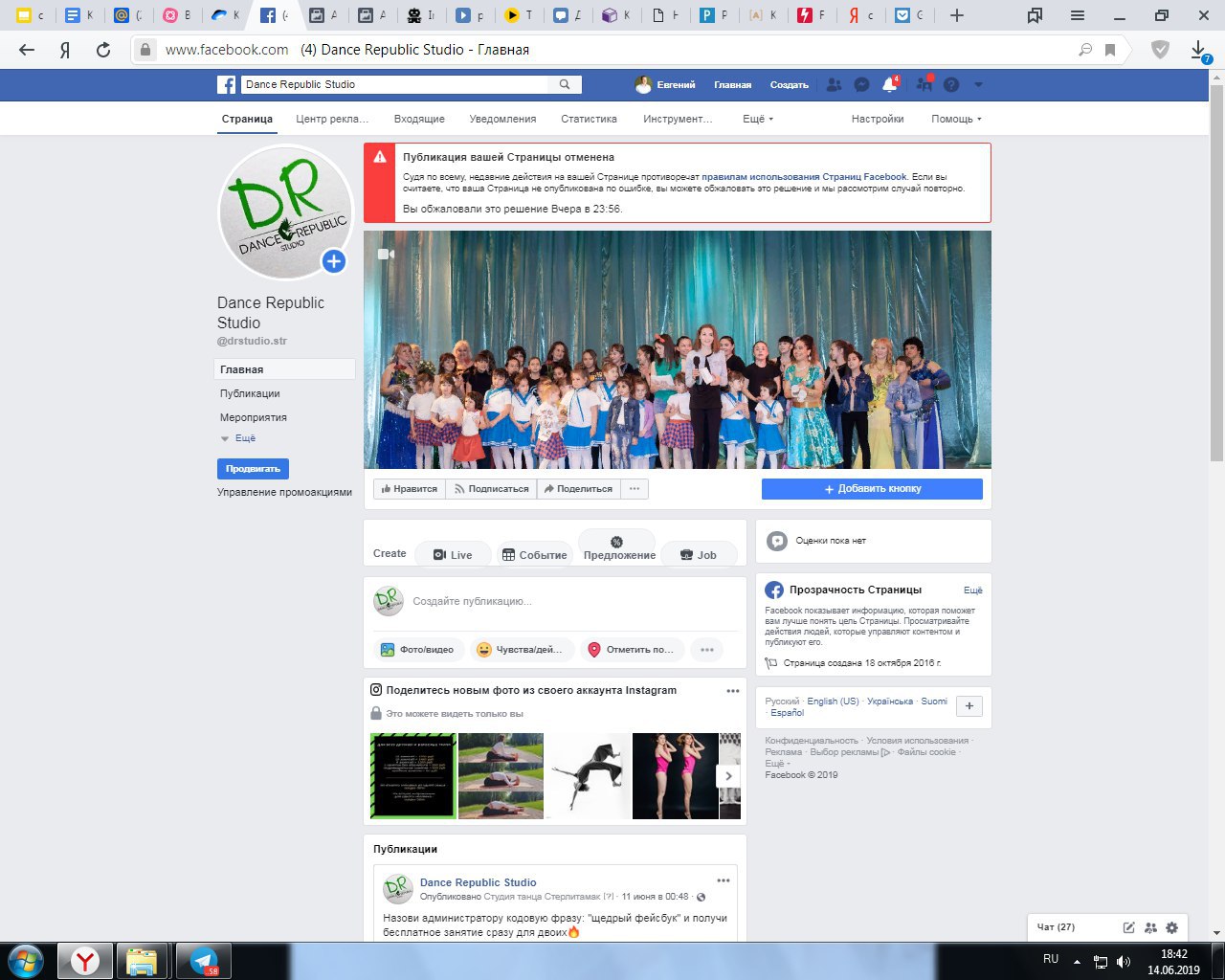Viewport: 1225px width, 980px height.
Task: Select Мероприятия in left sidebar
Action: pos(254,417)
